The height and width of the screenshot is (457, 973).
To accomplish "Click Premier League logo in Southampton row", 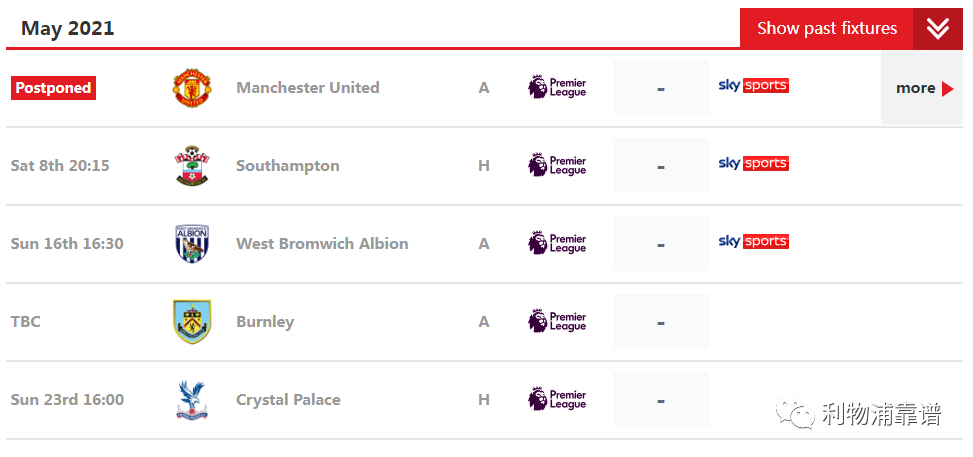I will coord(557,165).
